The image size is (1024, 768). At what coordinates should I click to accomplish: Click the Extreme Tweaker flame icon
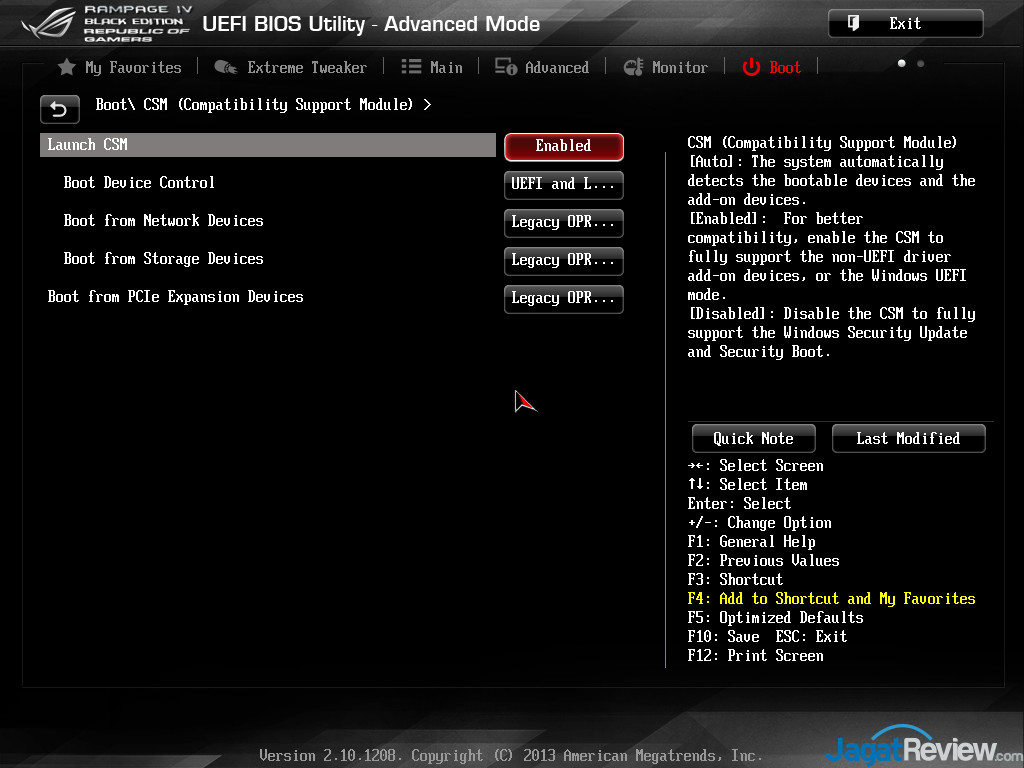(x=226, y=67)
